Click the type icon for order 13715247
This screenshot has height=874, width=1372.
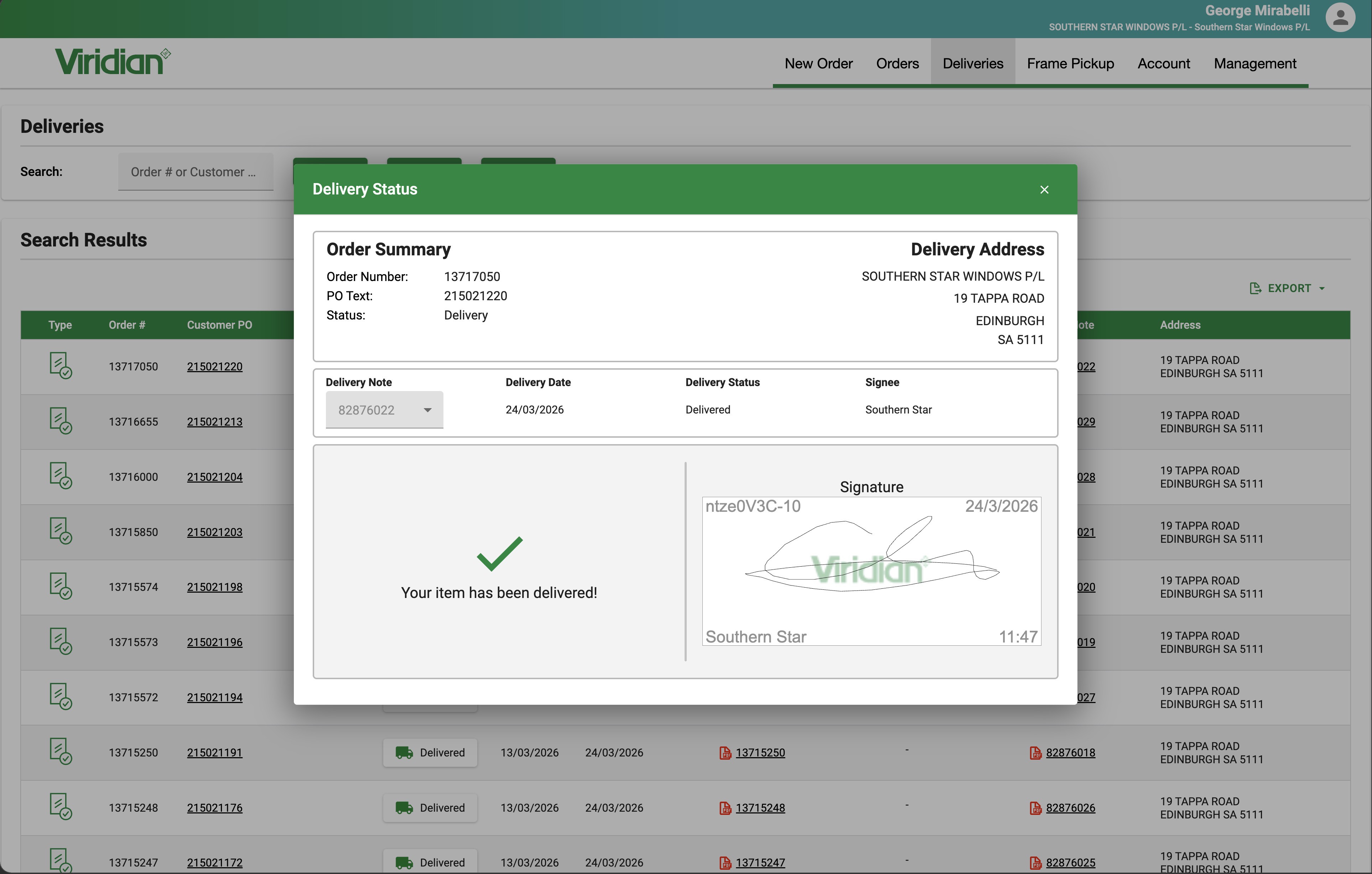coord(61,861)
